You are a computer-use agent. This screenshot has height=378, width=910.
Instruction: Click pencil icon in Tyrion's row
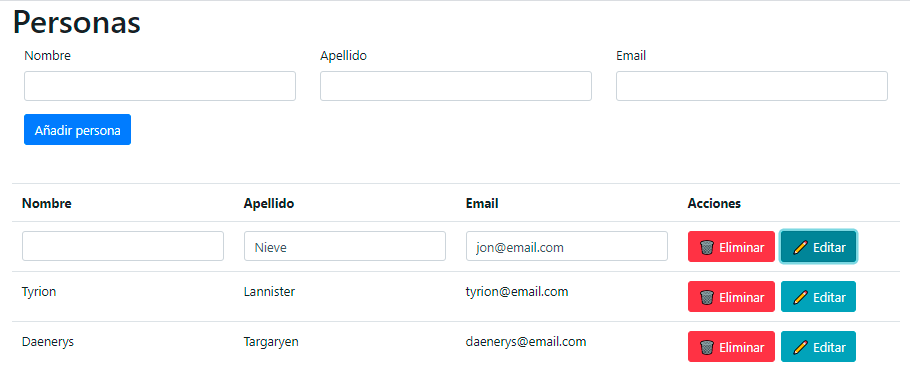pyautogui.click(x=800, y=297)
